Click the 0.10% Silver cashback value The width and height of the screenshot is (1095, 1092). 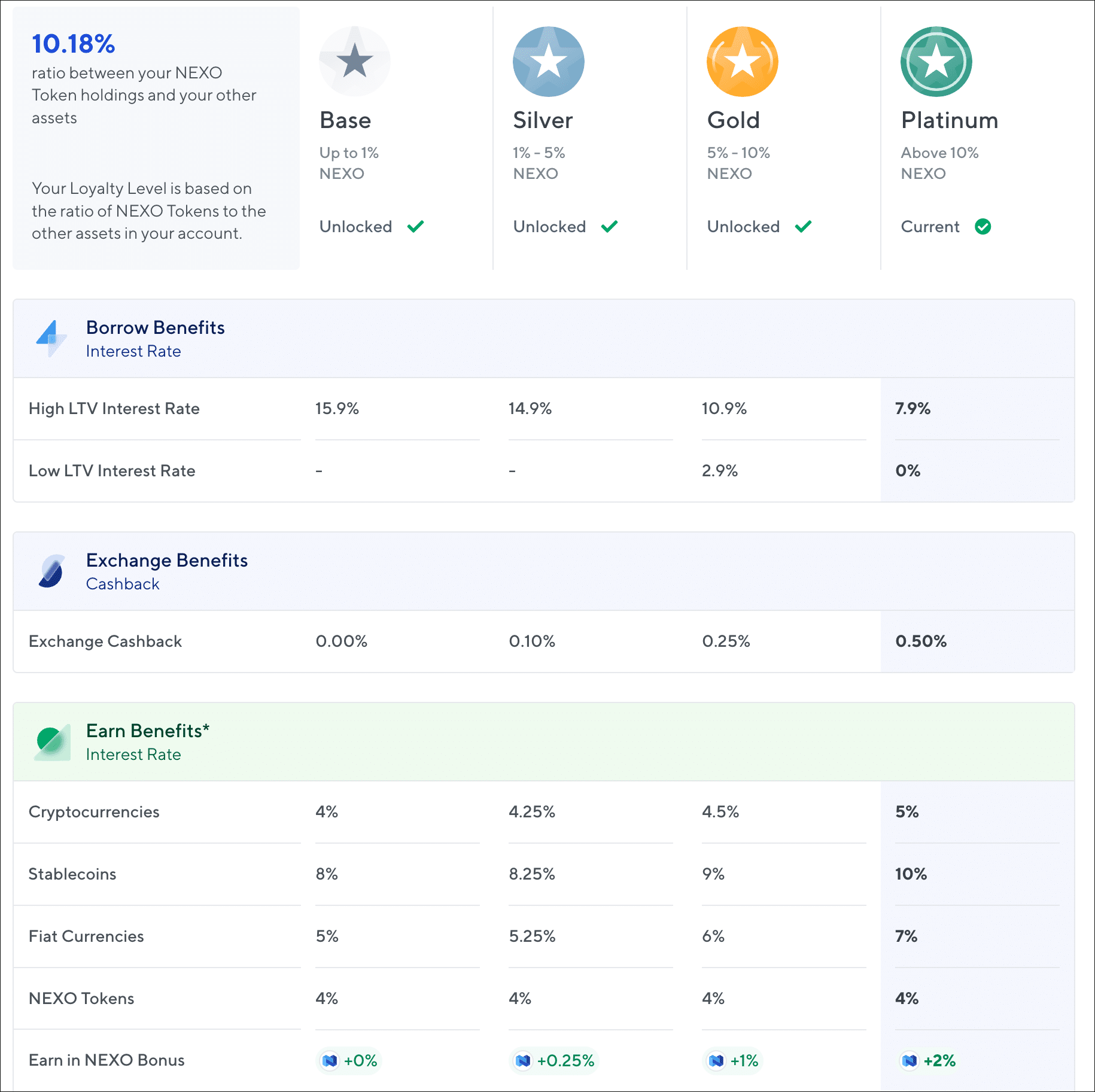coord(532,641)
